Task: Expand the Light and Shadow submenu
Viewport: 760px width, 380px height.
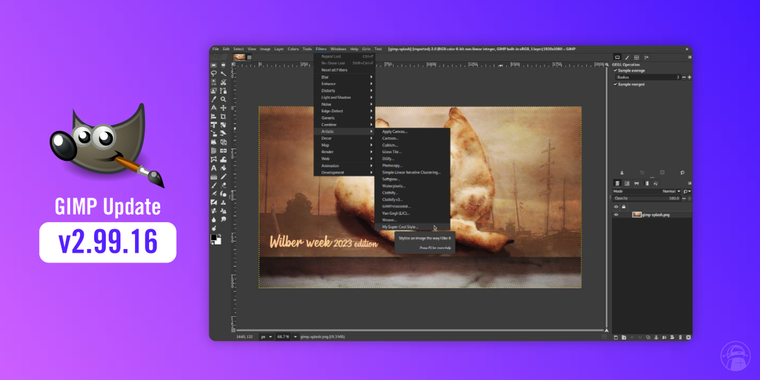Action: point(345,97)
